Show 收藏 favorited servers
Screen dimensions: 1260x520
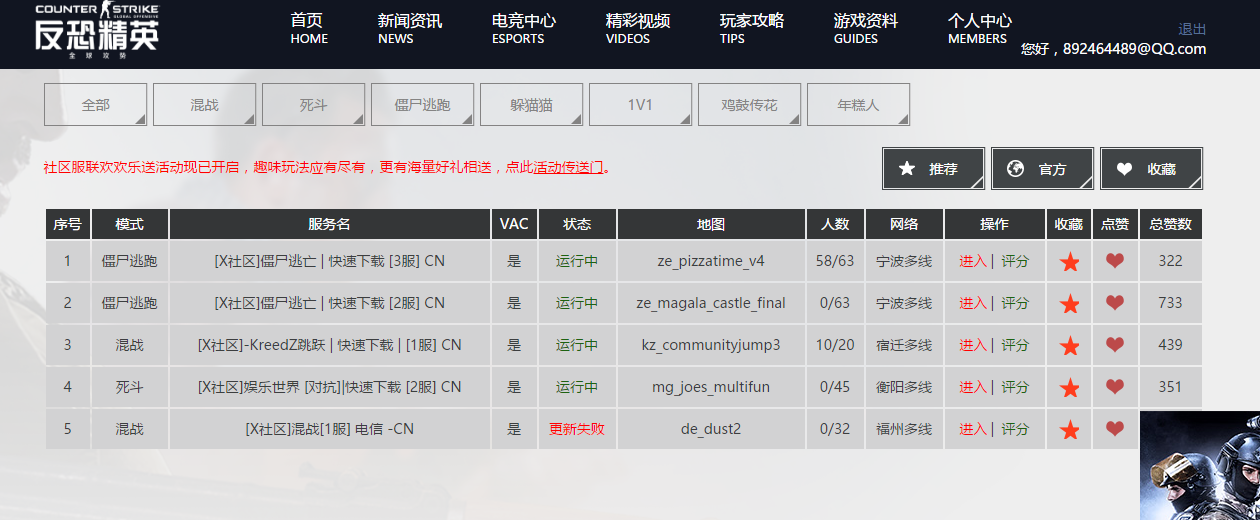coord(1152,169)
